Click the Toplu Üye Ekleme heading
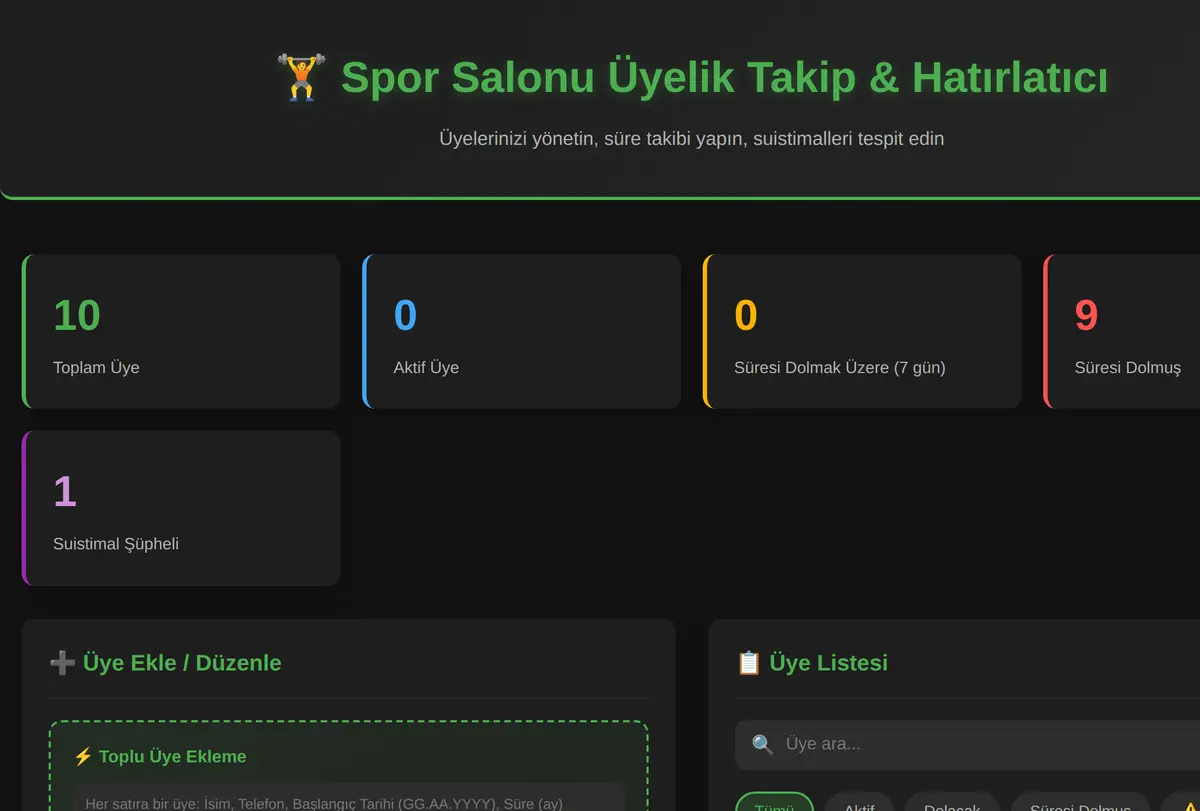The height and width of the screenshot is (811, 1200). click(172, 757)
